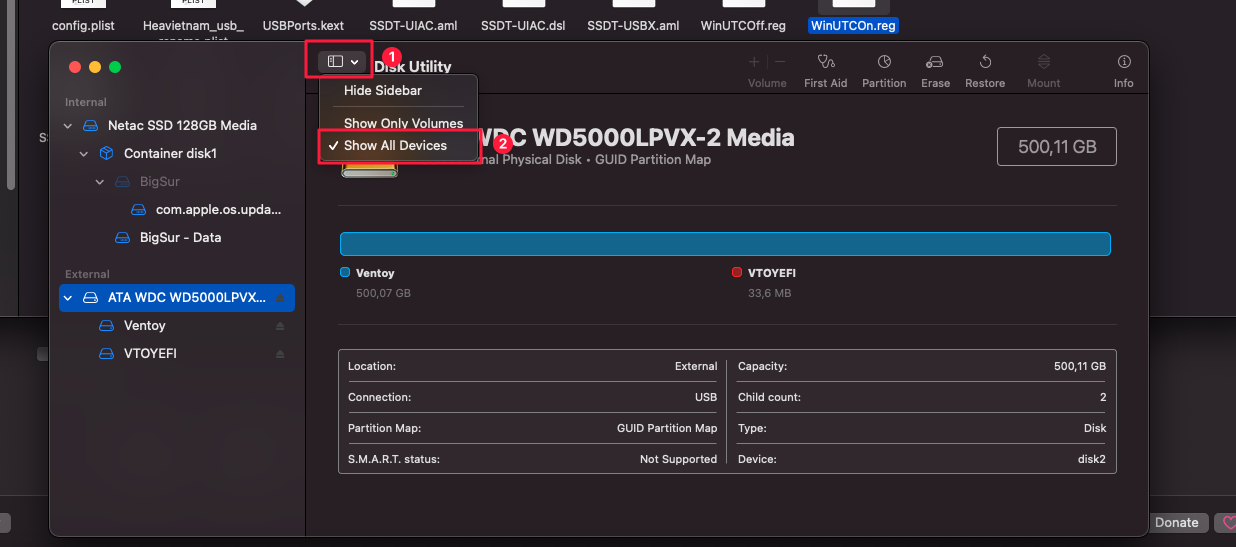Close the Disk Utility window

pyautogui.click(x=75, y=67)
